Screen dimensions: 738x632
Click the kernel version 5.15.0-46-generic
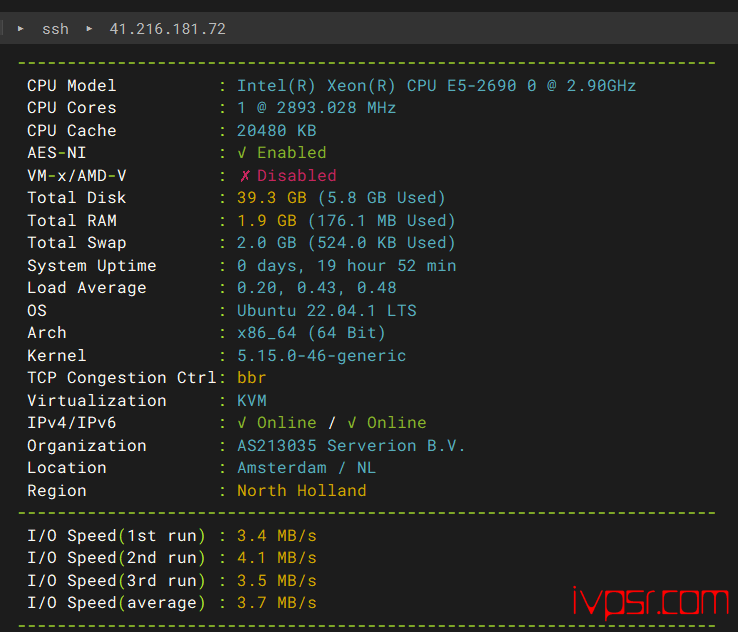click(x=321, y=356)
